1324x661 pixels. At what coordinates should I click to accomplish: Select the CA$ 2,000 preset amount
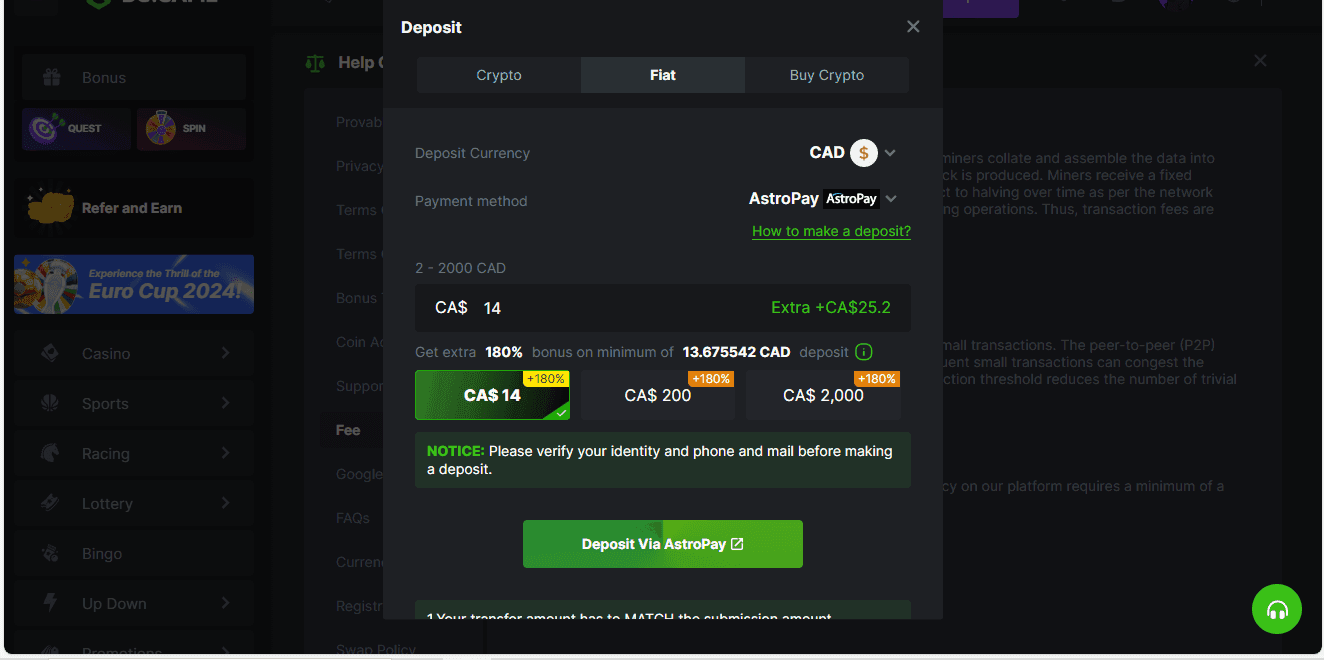pos(823,395)
